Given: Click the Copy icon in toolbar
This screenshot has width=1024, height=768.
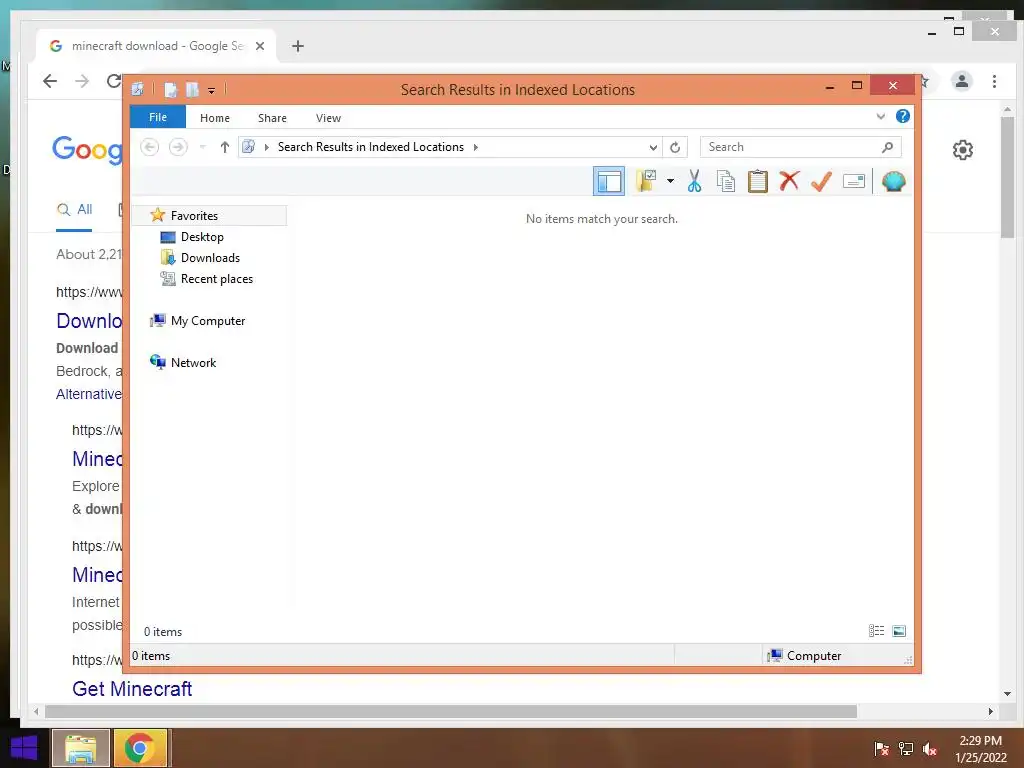Looking at the screenshot, I should coord(726,181).
